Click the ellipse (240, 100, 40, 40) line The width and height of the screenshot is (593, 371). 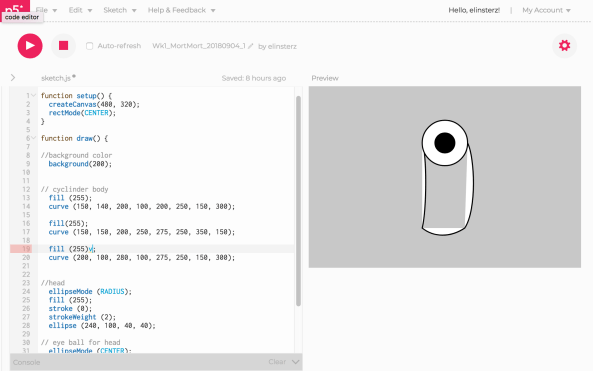102,326
